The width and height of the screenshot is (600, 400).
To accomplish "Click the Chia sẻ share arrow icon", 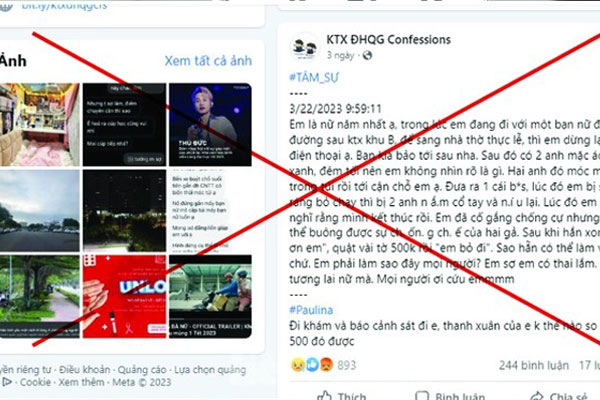I will tap(537, 397).
